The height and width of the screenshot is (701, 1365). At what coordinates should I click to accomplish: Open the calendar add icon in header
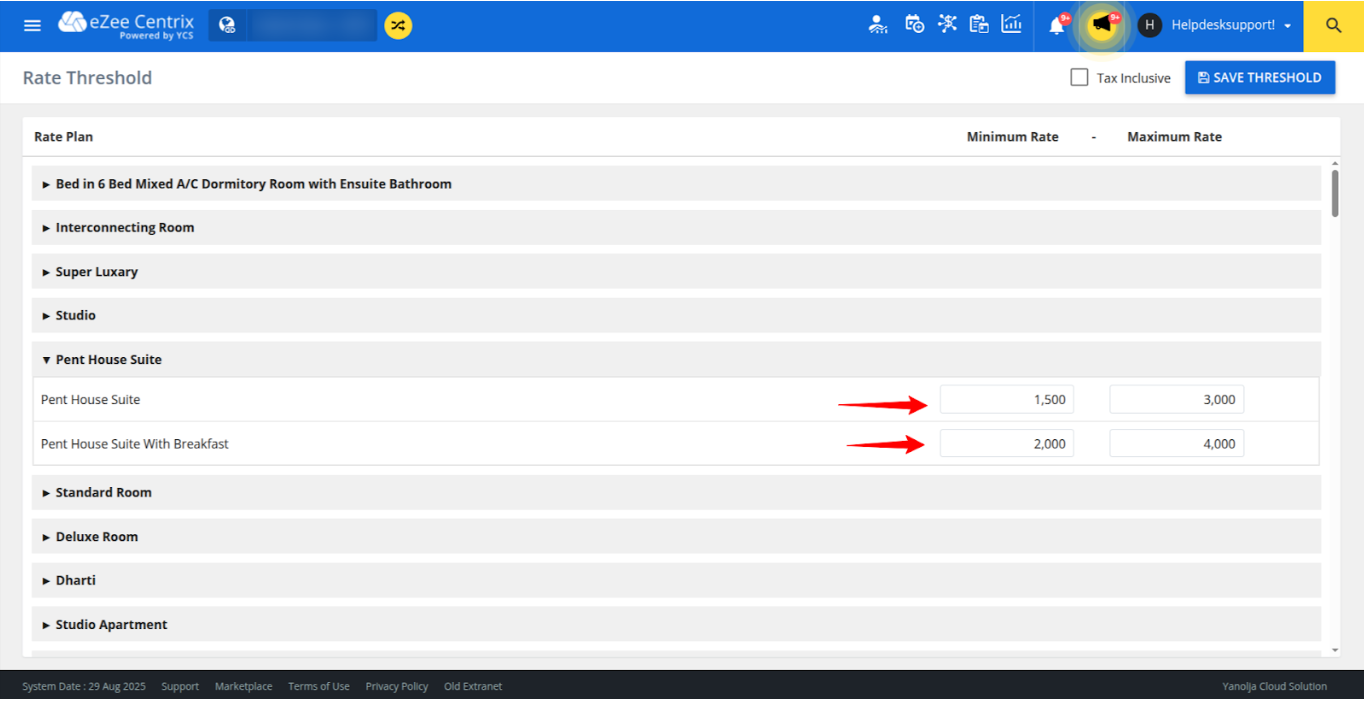click(914, 24)
